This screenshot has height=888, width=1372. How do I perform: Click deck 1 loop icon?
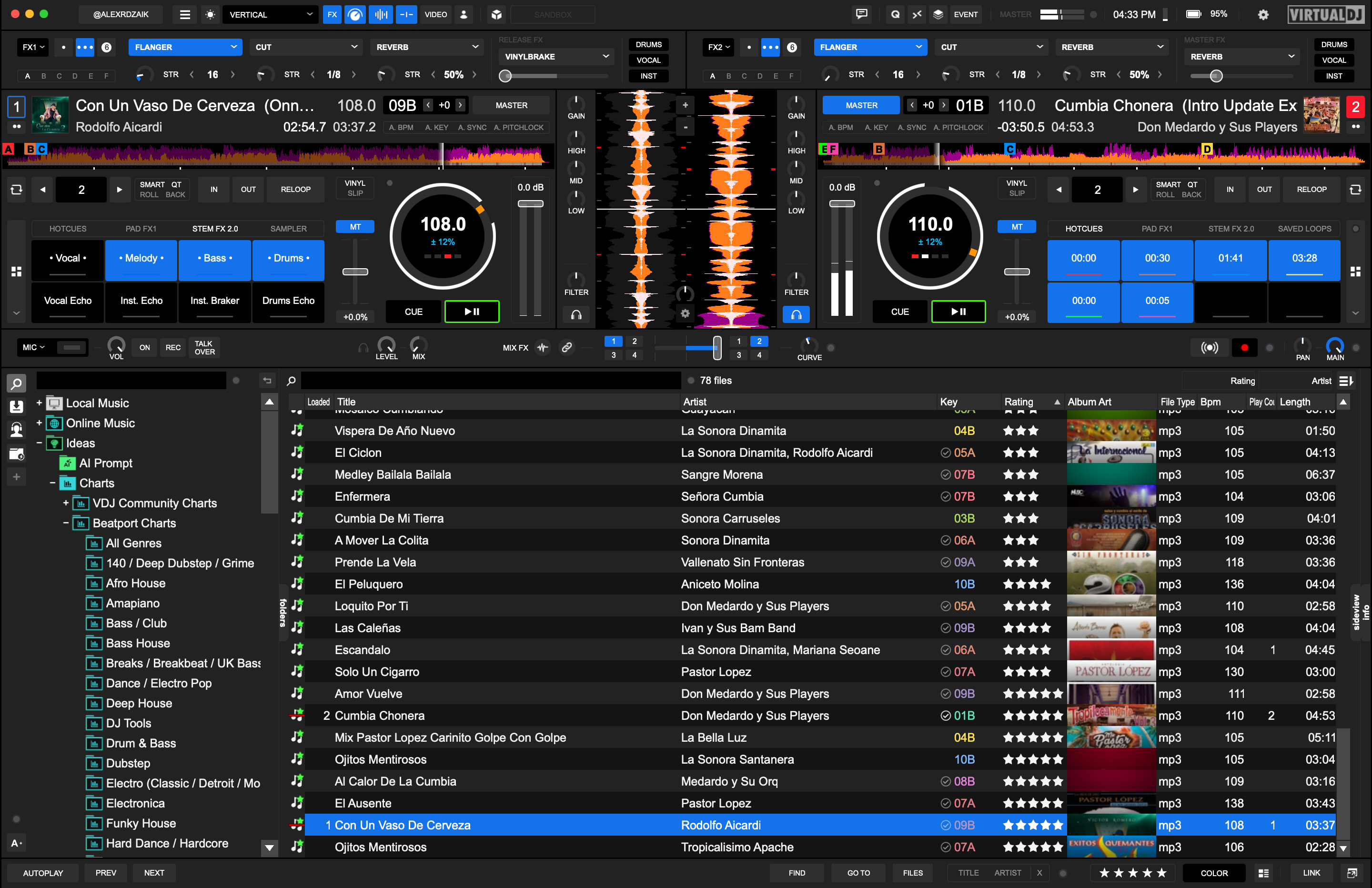click(16, 189)
